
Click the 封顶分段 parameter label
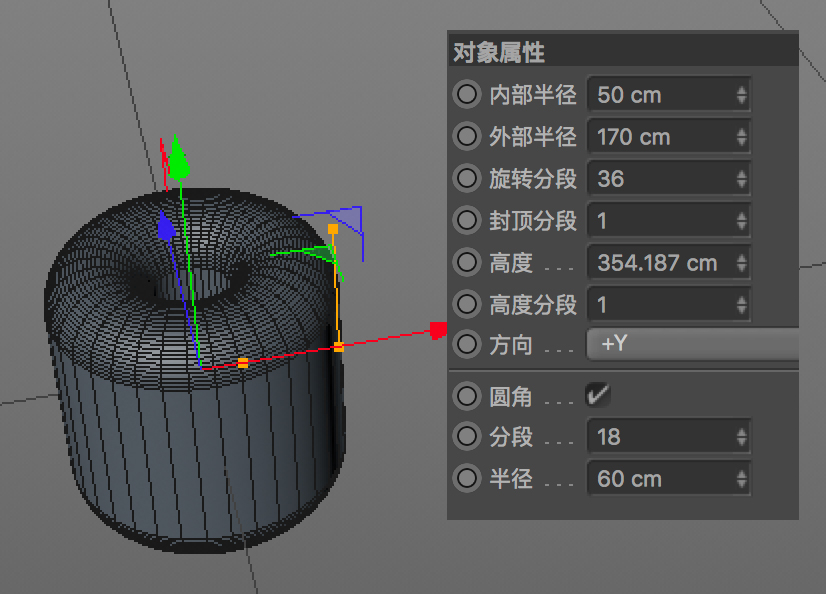(532, 220)
